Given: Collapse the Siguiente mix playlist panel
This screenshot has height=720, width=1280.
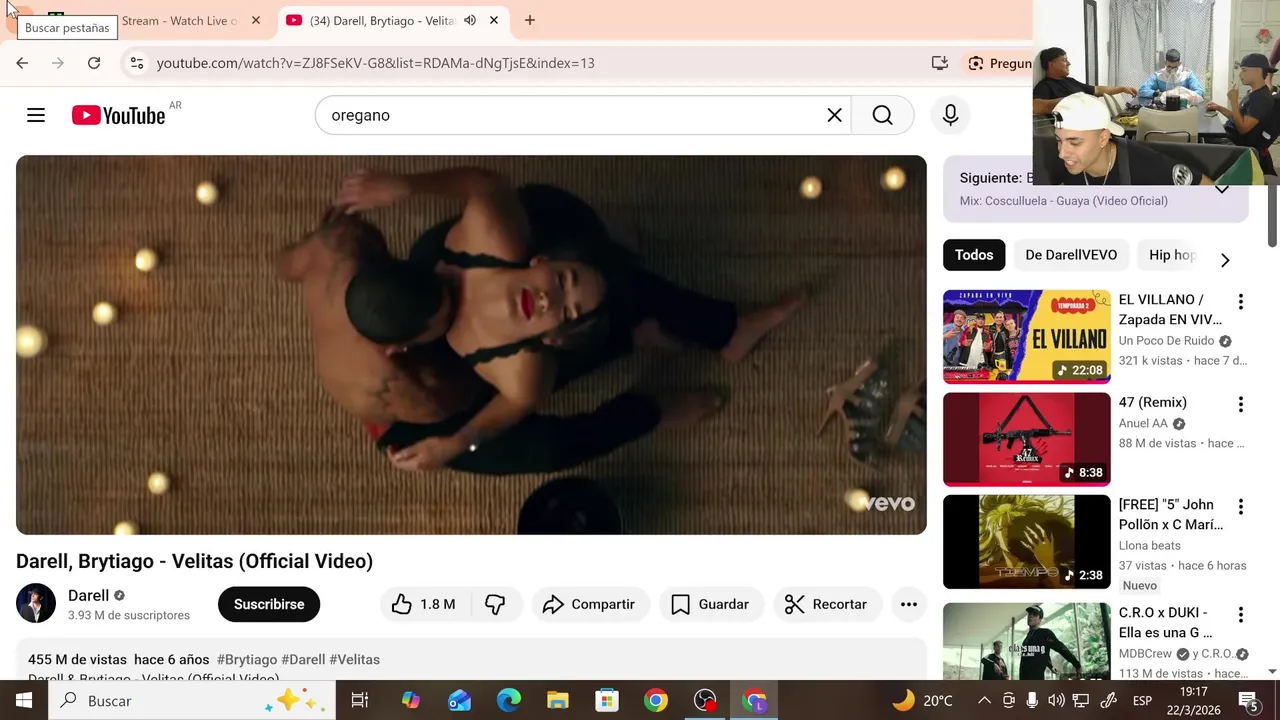Looking at the screenshot, I should pos(1222,189).
